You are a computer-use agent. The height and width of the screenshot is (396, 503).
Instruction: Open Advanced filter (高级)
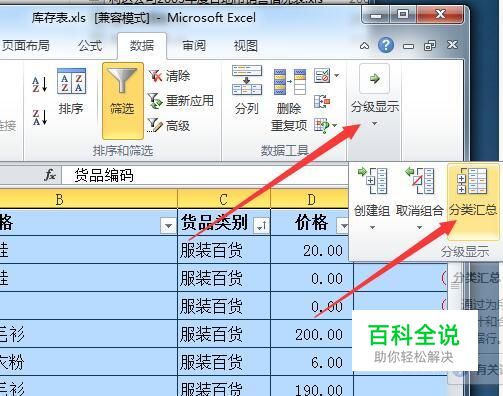169,125
